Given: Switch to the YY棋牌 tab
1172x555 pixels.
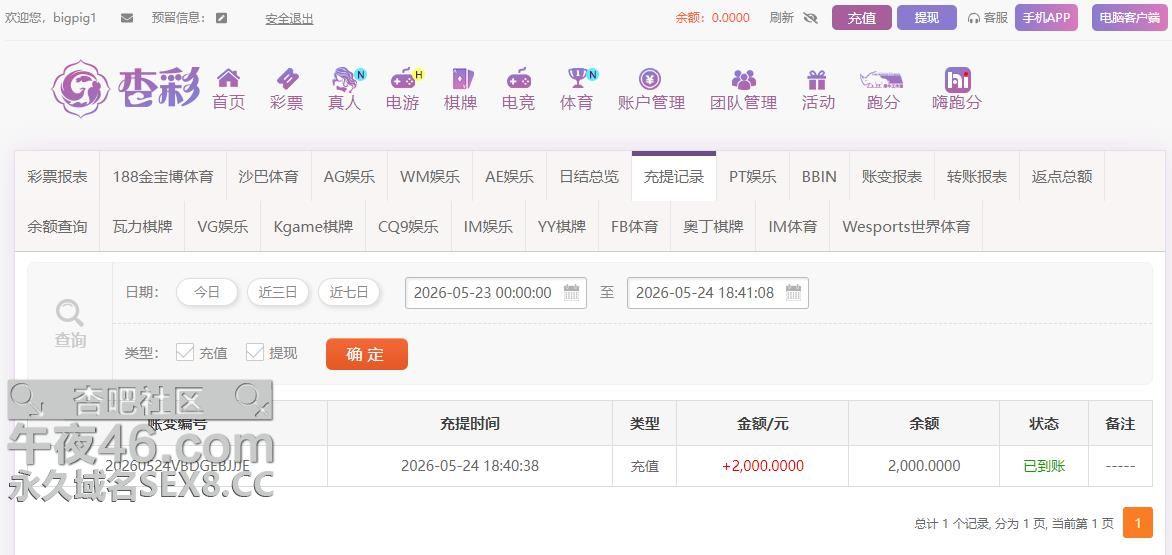Looking at the screenshot, I should (562, 226).
